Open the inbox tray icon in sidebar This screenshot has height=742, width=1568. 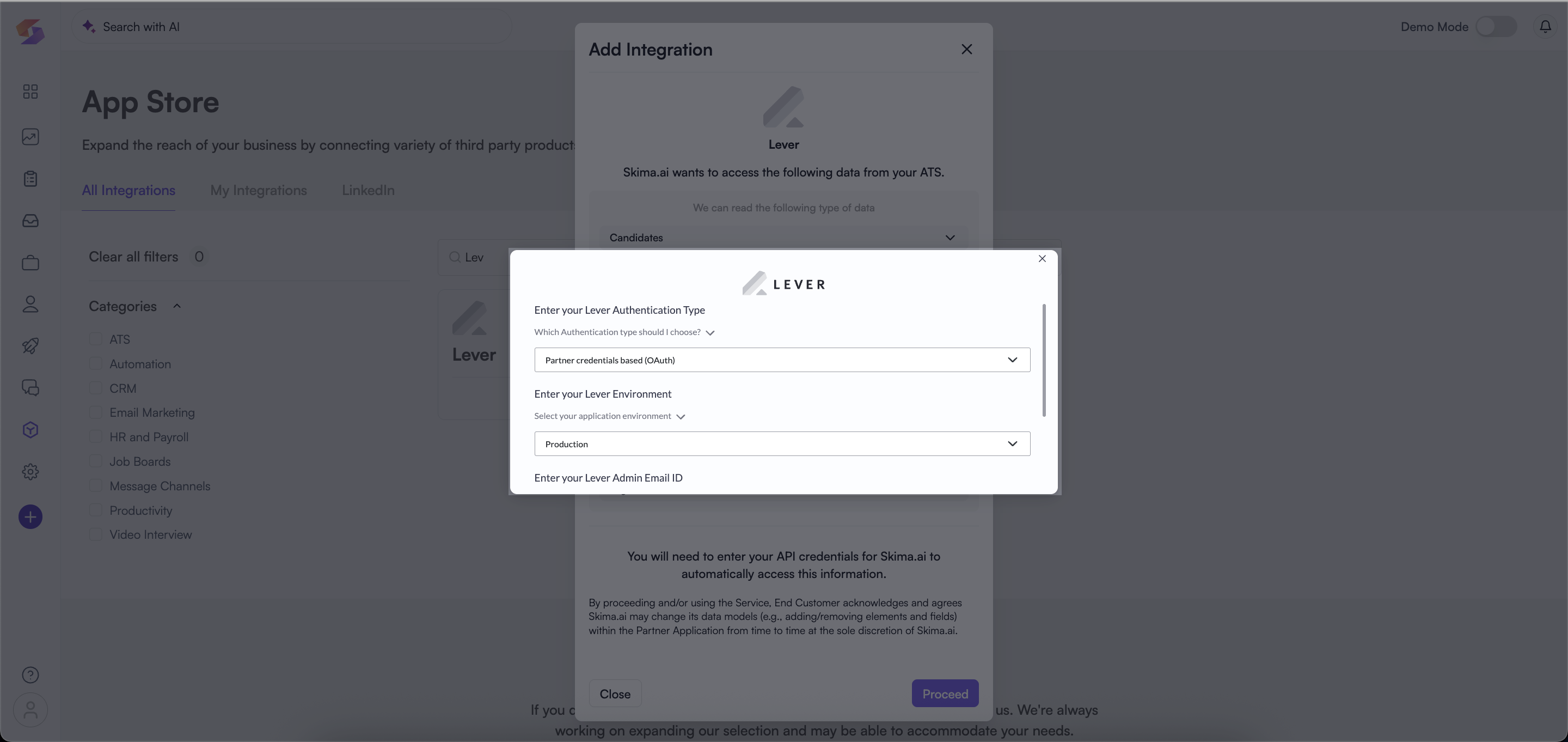pyautogui.click(x=30, y=221)
